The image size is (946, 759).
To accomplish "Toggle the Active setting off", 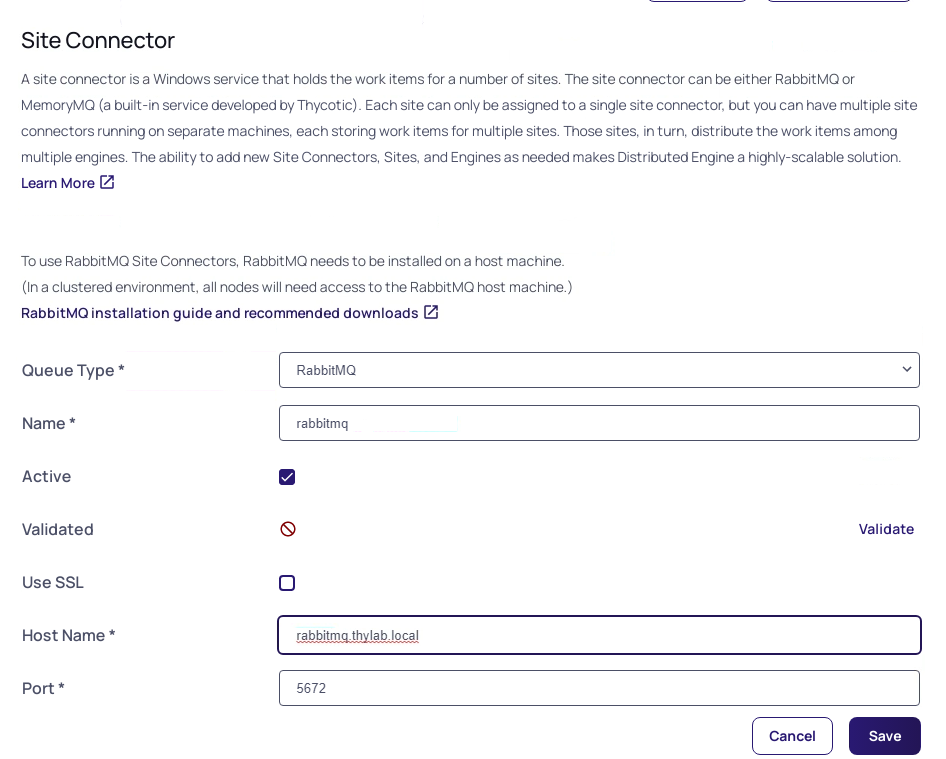I will coord(287,477).
